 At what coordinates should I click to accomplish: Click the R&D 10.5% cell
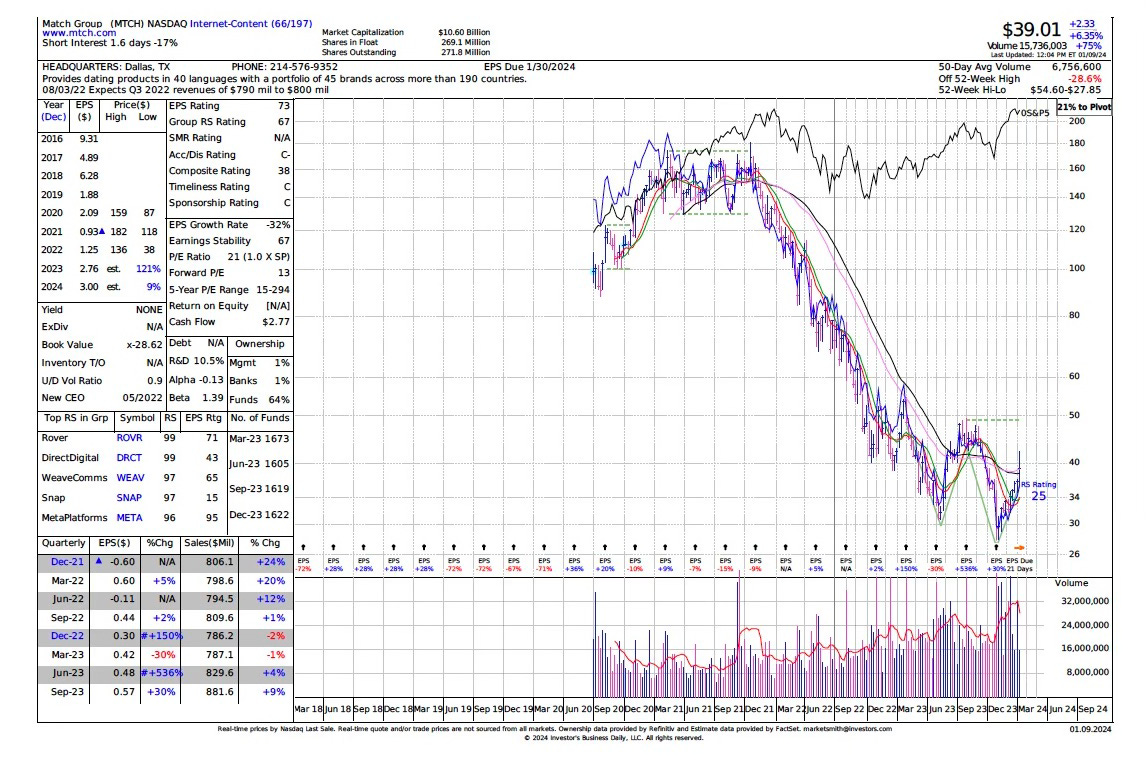click(196, 361)
